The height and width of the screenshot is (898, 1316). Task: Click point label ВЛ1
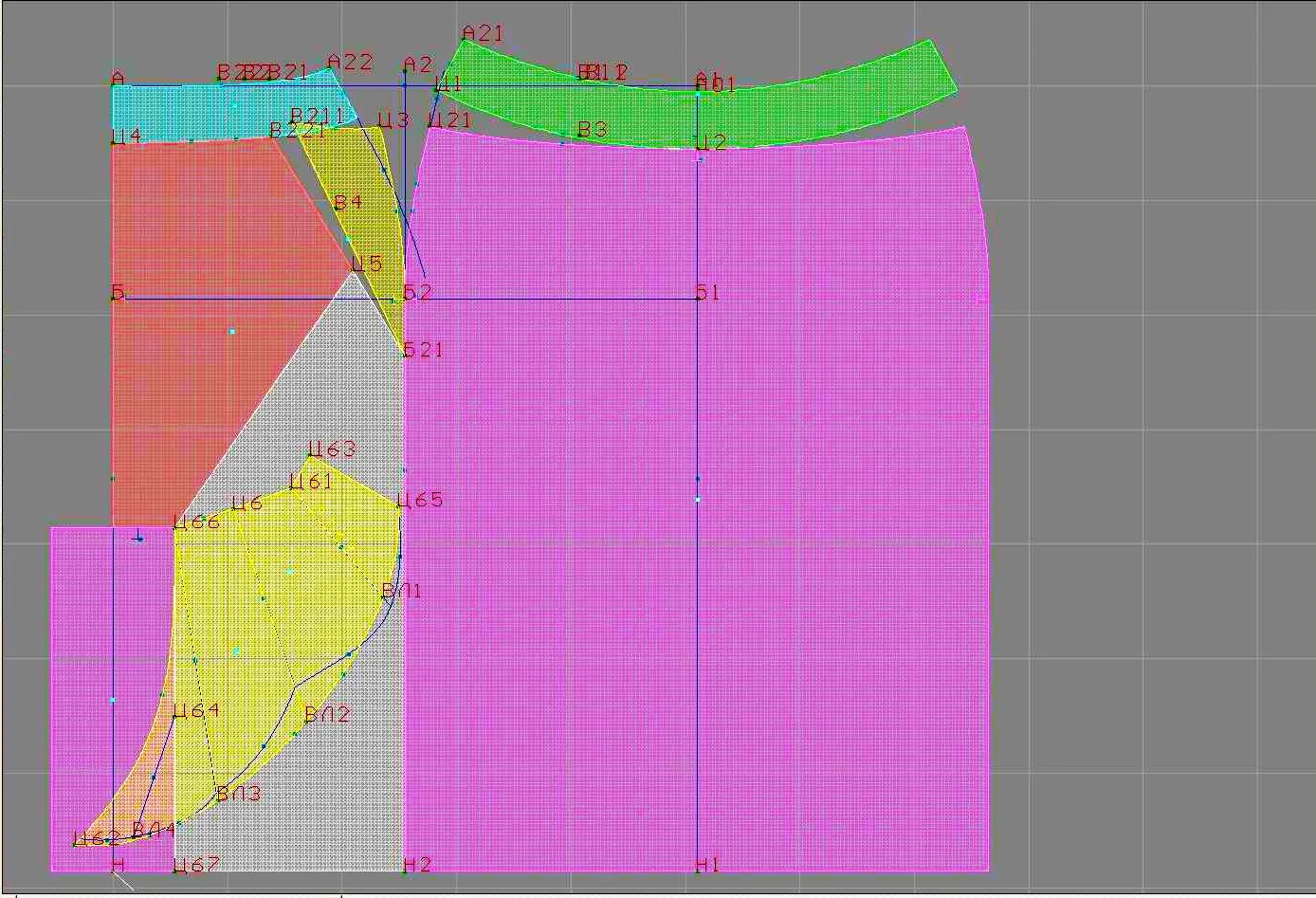click(x=402, y=591)
